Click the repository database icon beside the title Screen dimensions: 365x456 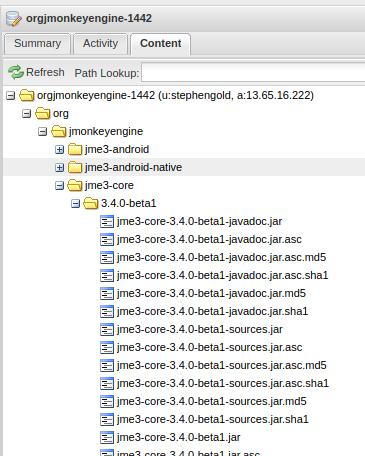pyautogui.click(x=14, y=18)
